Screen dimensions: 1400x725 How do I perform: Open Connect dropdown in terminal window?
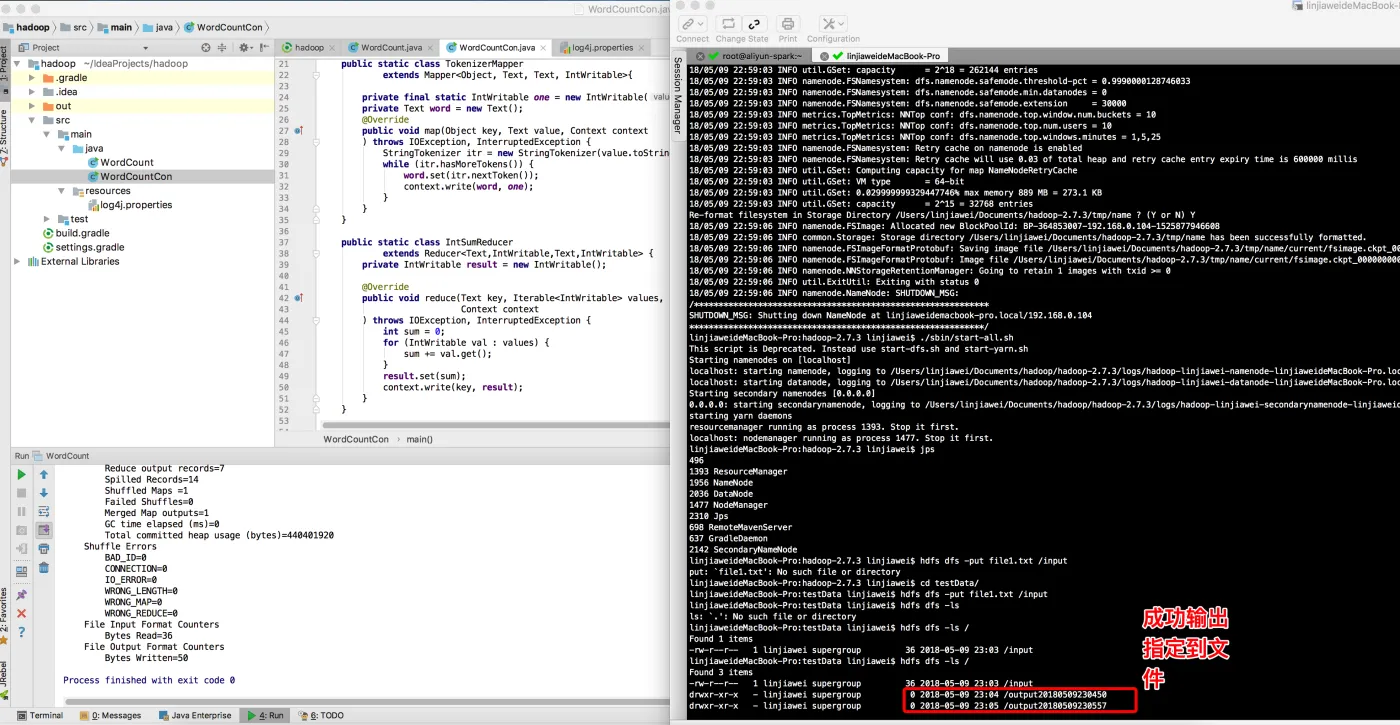click(692, 24)
